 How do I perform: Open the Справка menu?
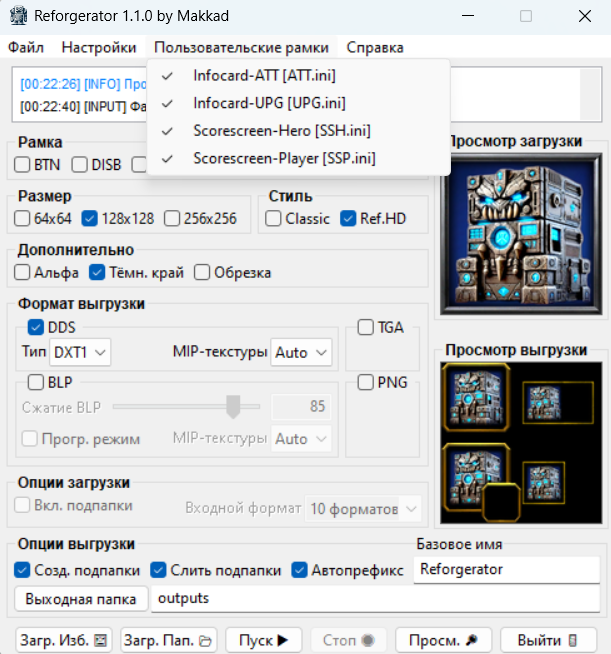tap(375, 48)
